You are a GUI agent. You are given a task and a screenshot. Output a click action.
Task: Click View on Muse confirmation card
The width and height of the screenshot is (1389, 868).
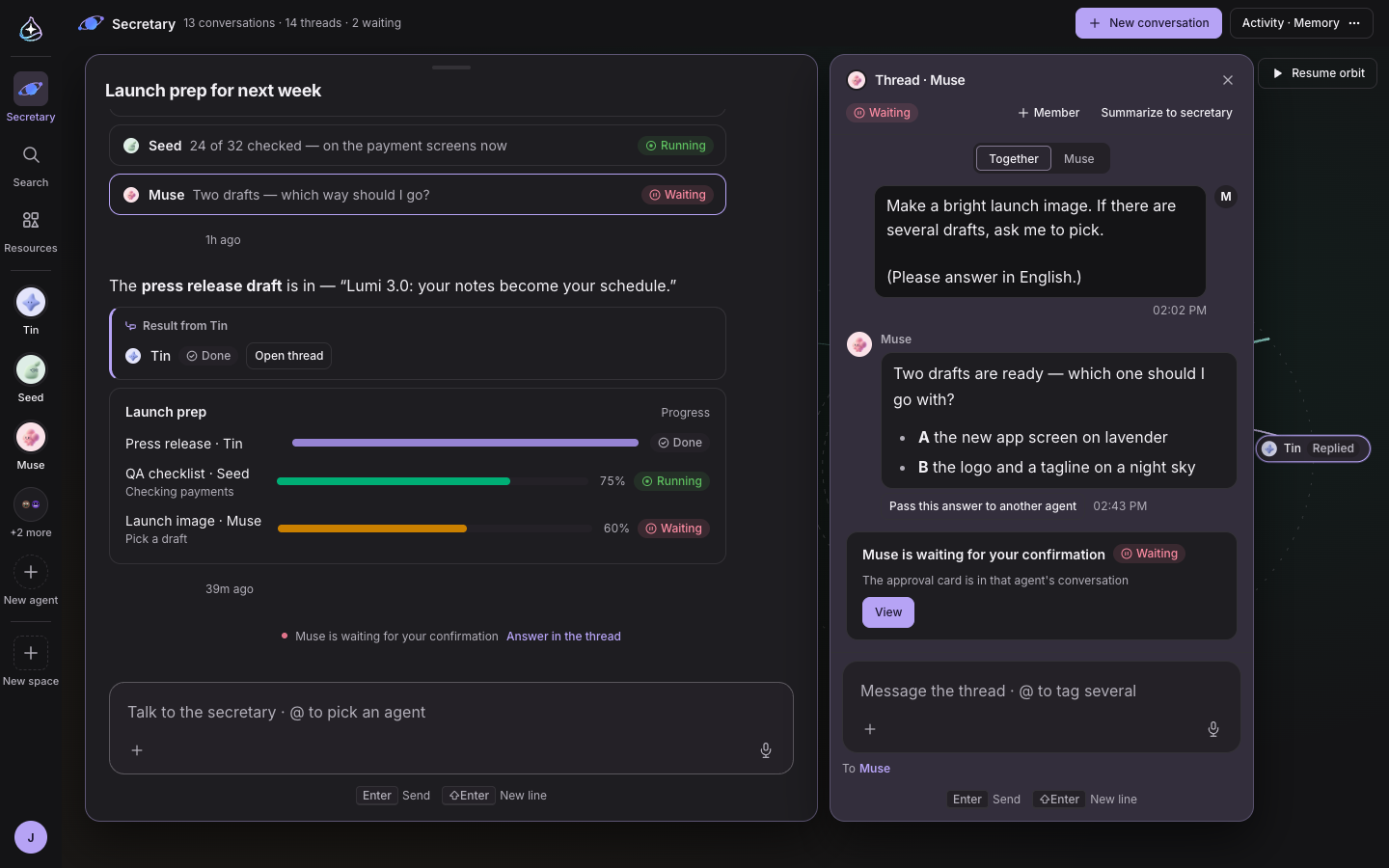888,612
